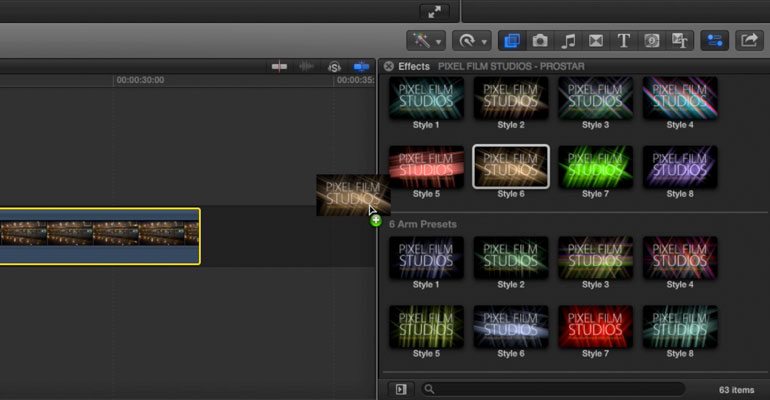770x400 pixels.
Task: Select highlighted Style 6 effect thumbnail
Action: click(511, 167)
